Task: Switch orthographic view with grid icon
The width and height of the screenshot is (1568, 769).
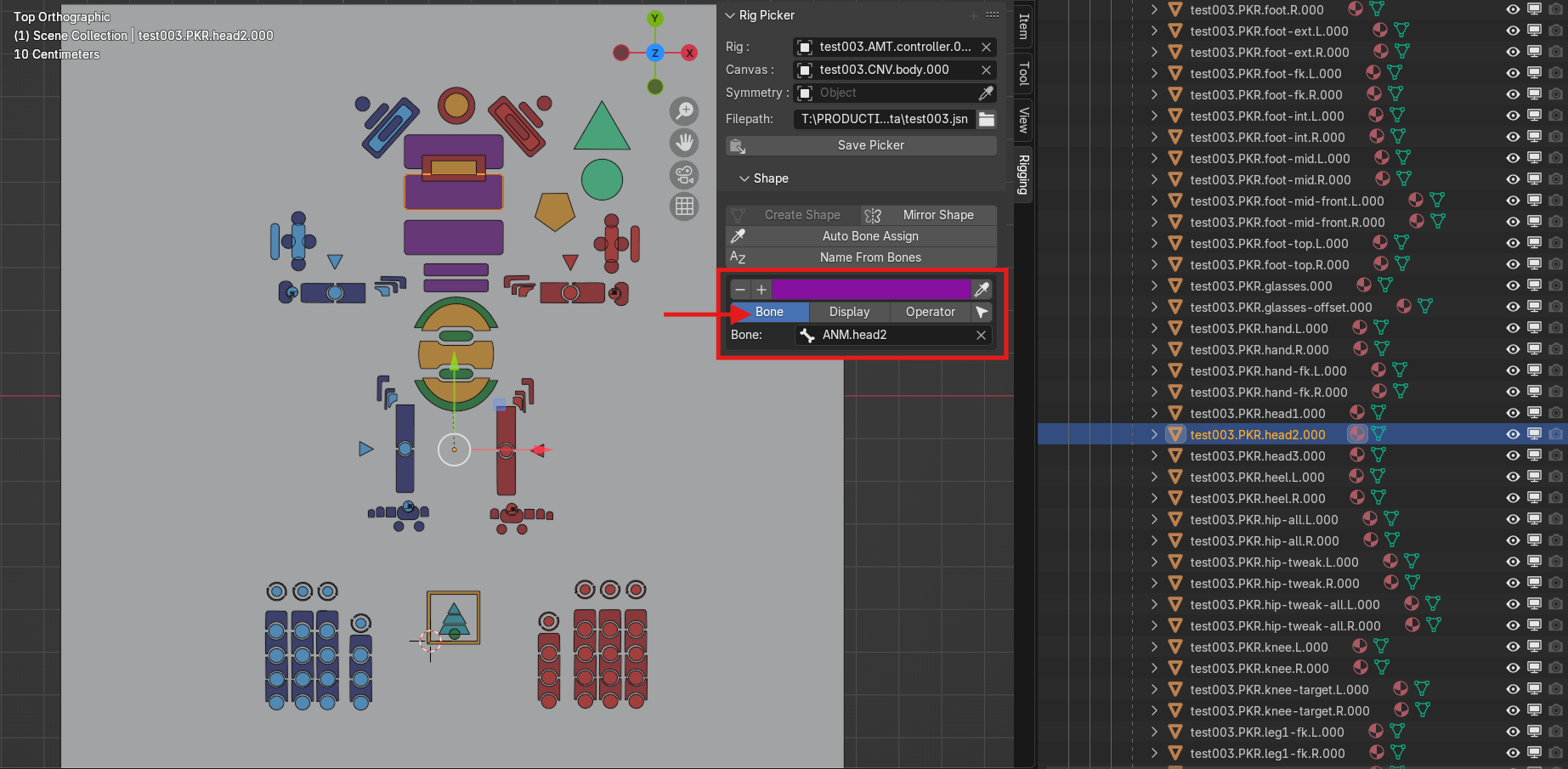Action: (684, 206)
